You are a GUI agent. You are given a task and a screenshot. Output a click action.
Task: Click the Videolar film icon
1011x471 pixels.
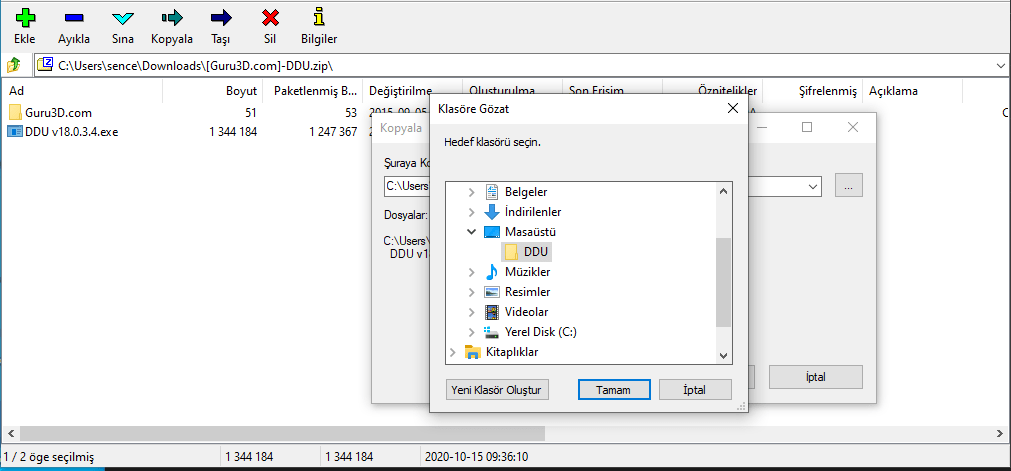tap(492, 312)
